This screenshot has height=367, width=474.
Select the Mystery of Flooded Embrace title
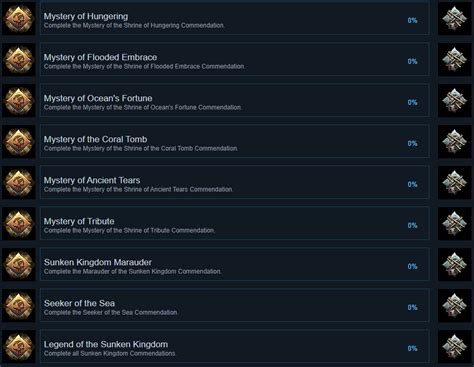[x=100, y=57]
